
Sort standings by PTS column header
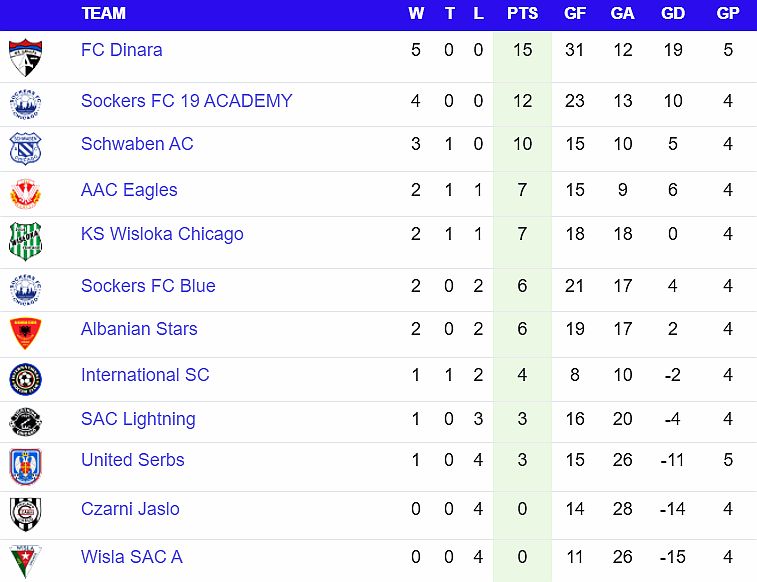pyautogui.click(x=522, y=14)
